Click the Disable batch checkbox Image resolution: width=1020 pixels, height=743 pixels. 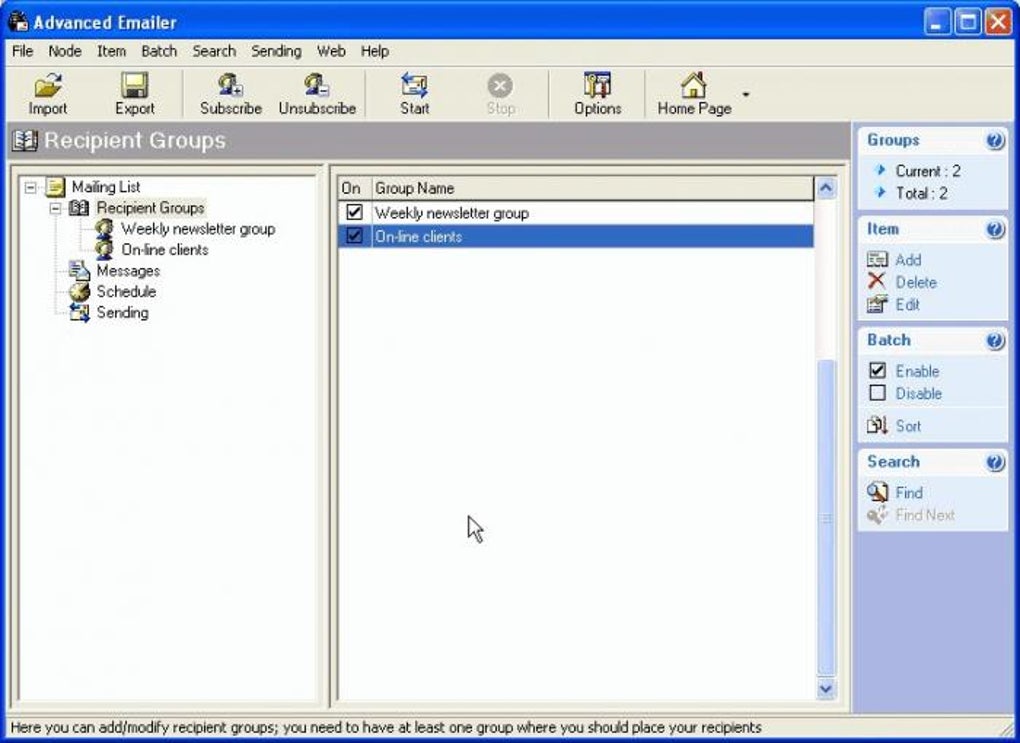pyautogui.click(x=877, y=392)
